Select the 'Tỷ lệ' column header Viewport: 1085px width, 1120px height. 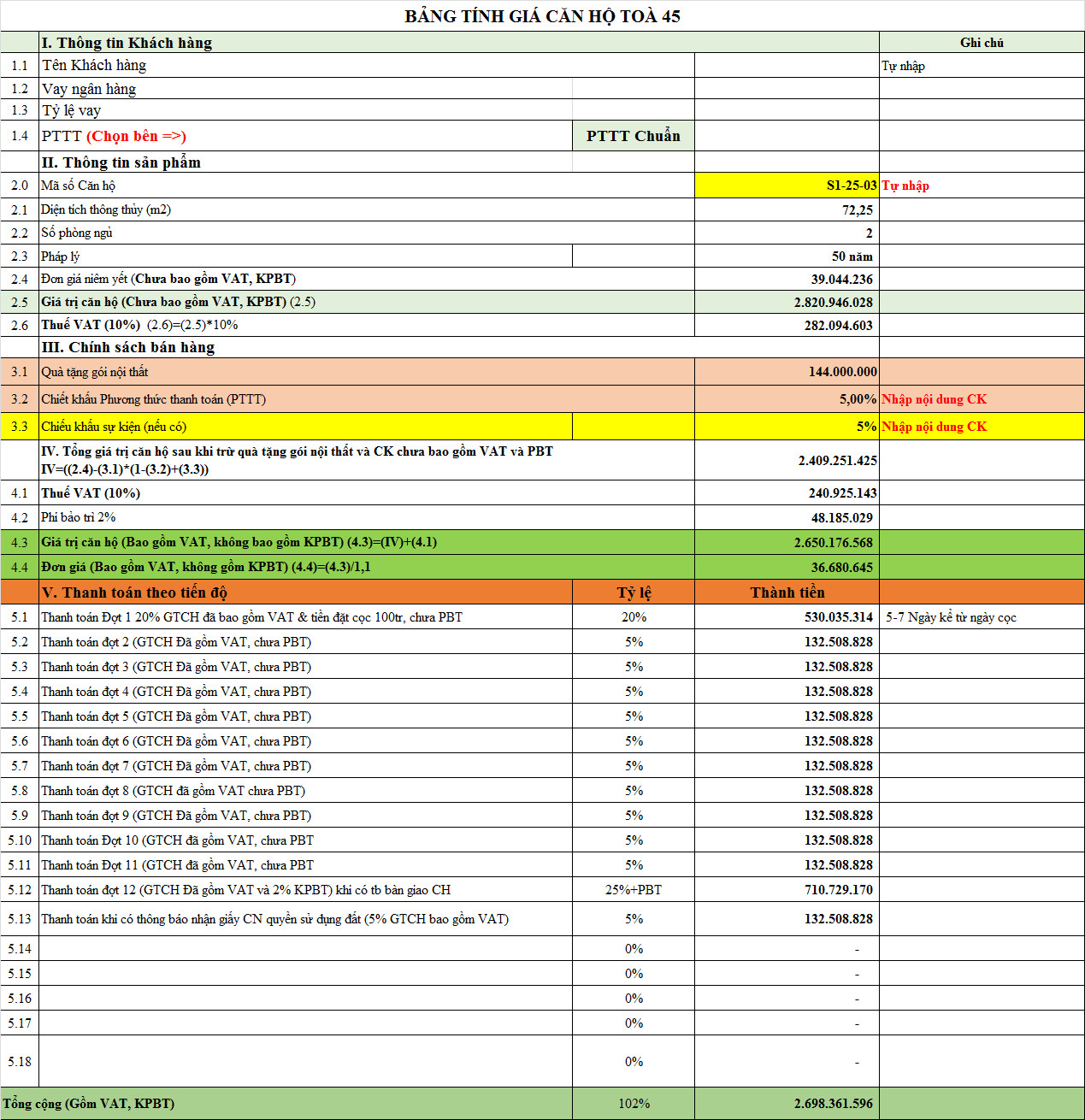click(x=633, y=592)
